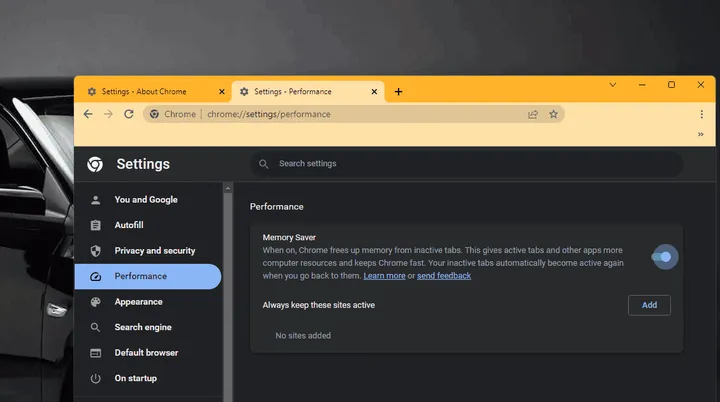Image resolution: width=720 pixels, height=402 pixels.
Task: Open Appearance settings in sidebar
Action: pyautogui.click(x=138, y=302)
